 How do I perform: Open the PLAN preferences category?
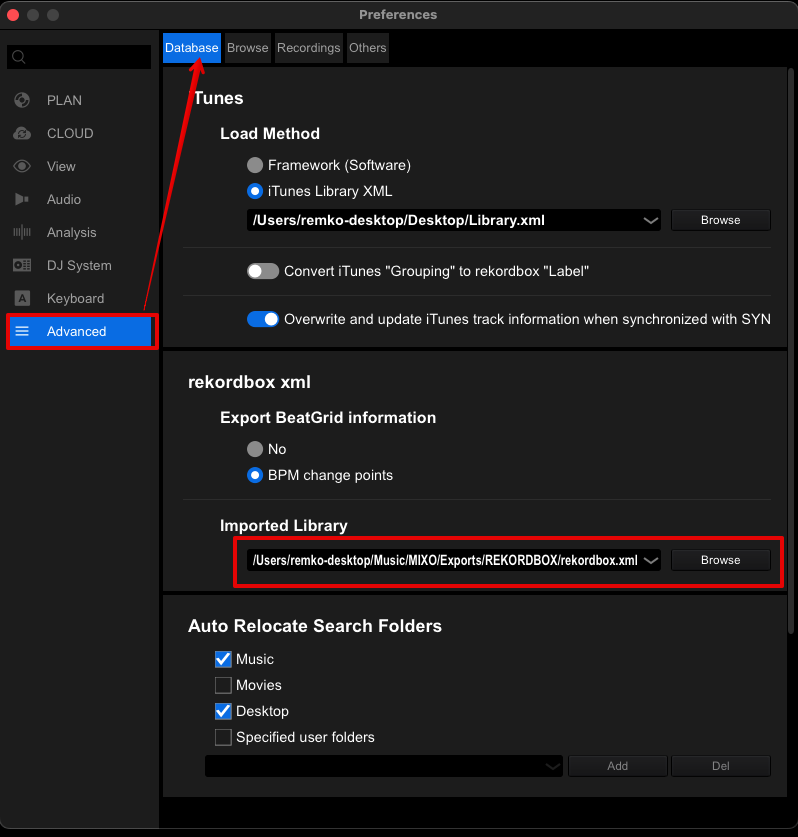64,100
